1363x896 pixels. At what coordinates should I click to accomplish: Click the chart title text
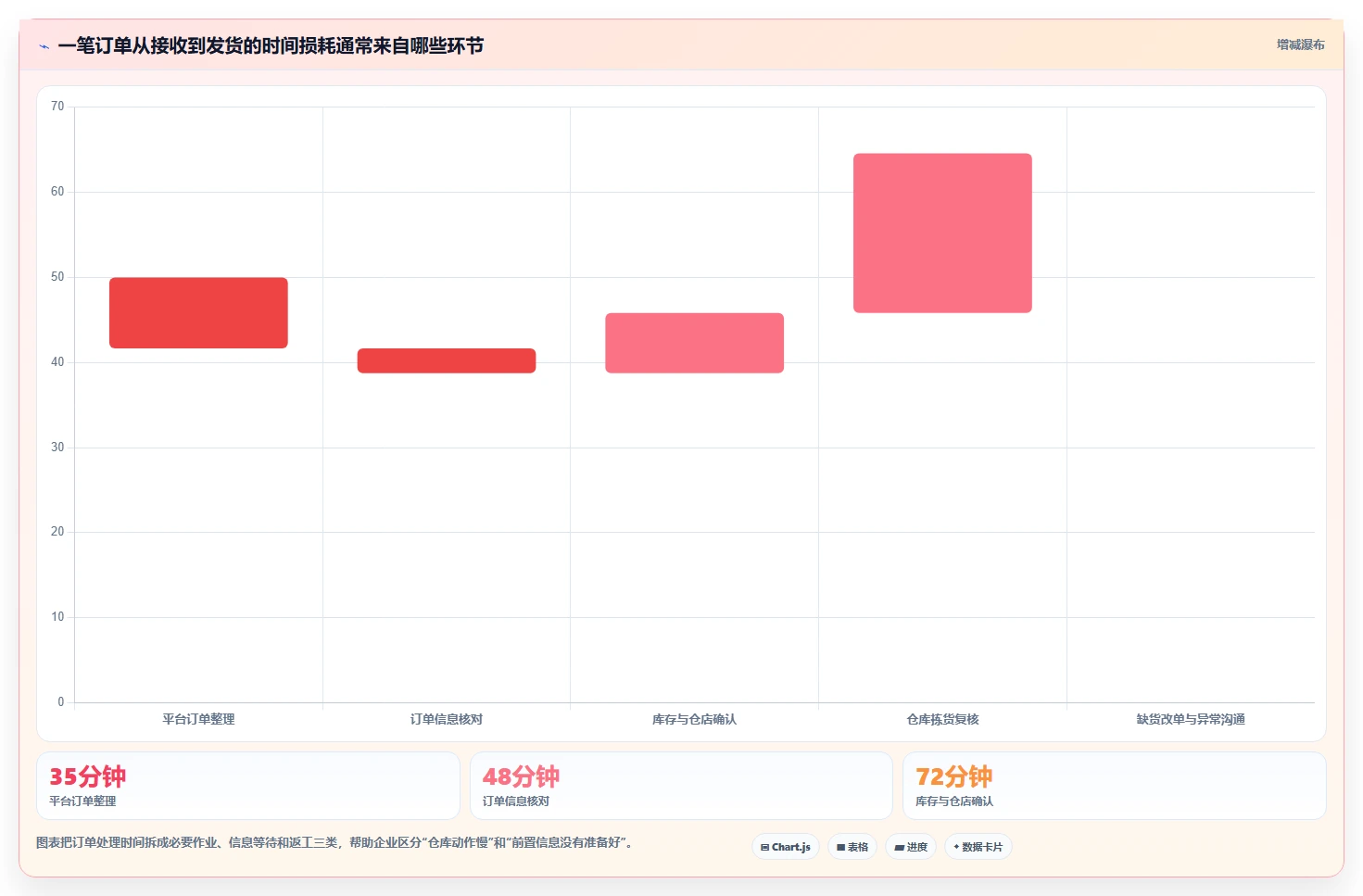click(271, 46)
